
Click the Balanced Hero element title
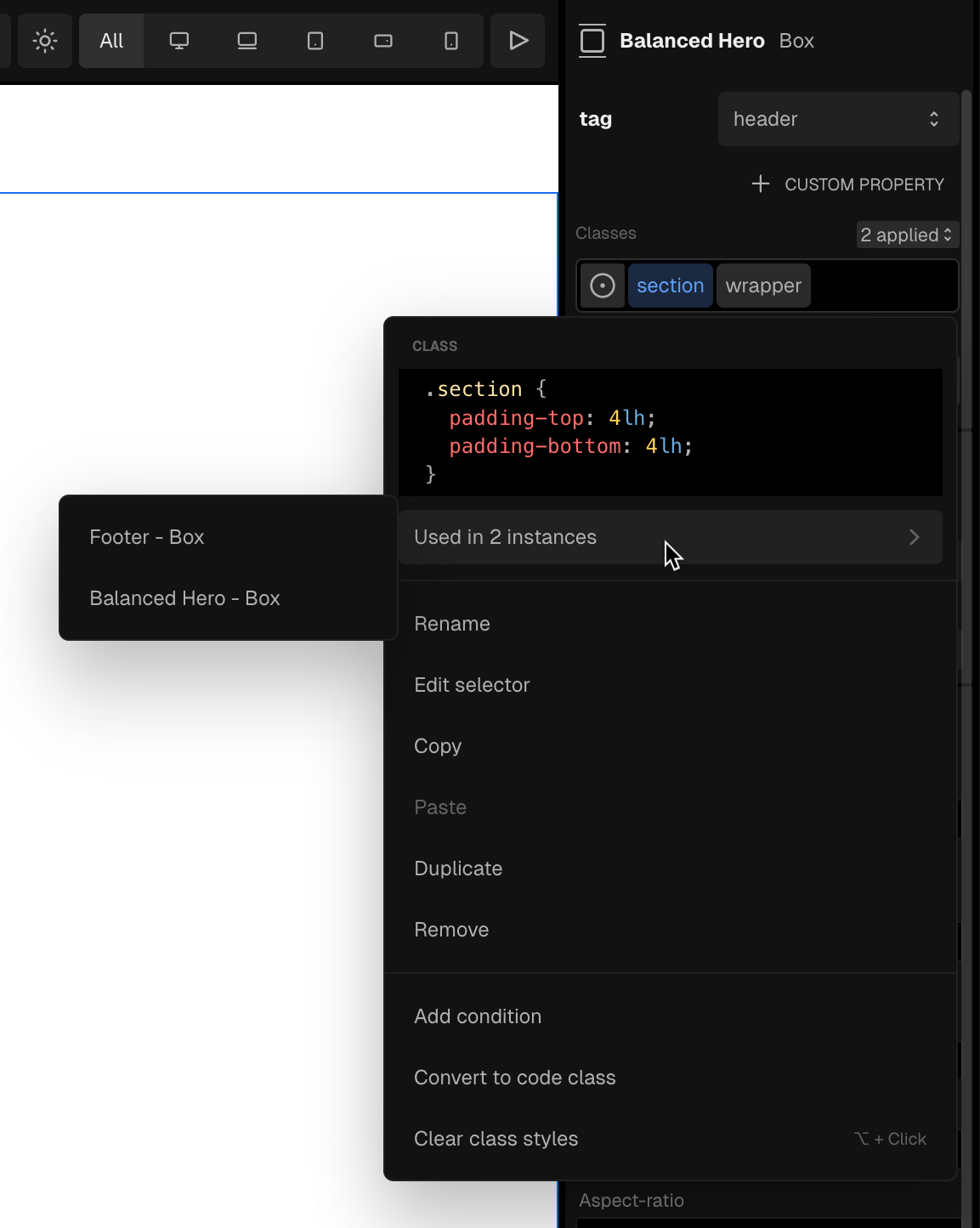point(692,41)
